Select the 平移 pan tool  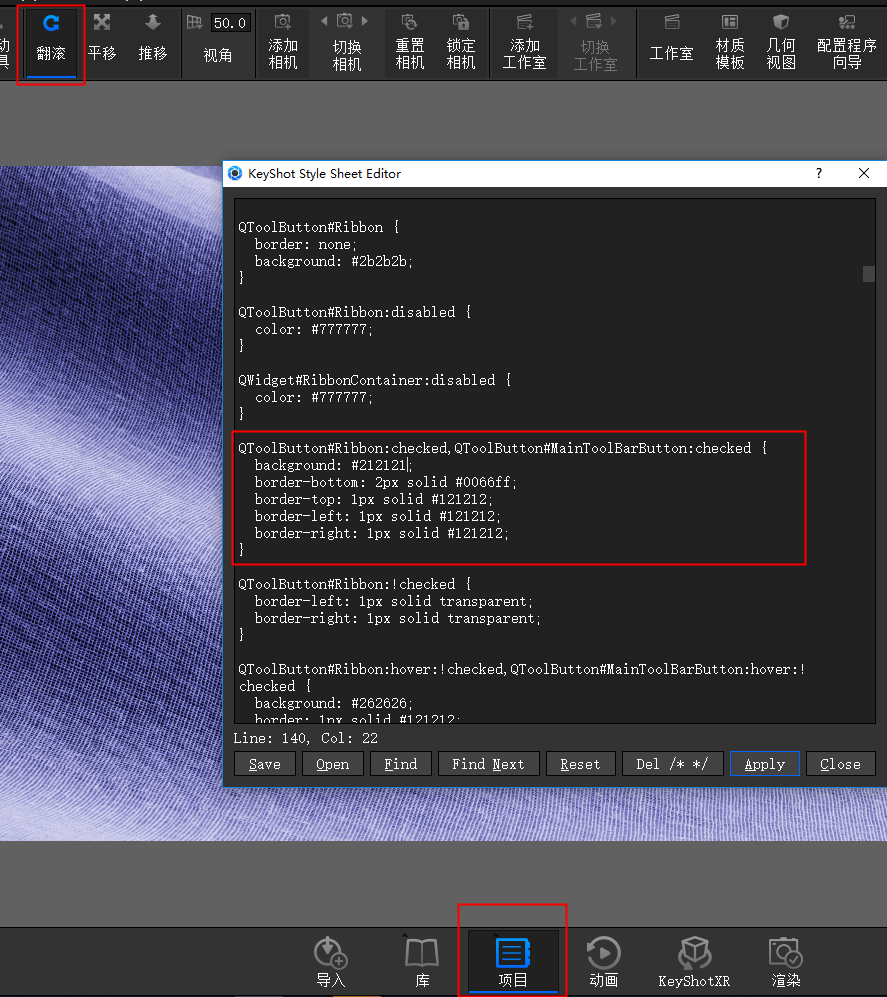point(102,41)
